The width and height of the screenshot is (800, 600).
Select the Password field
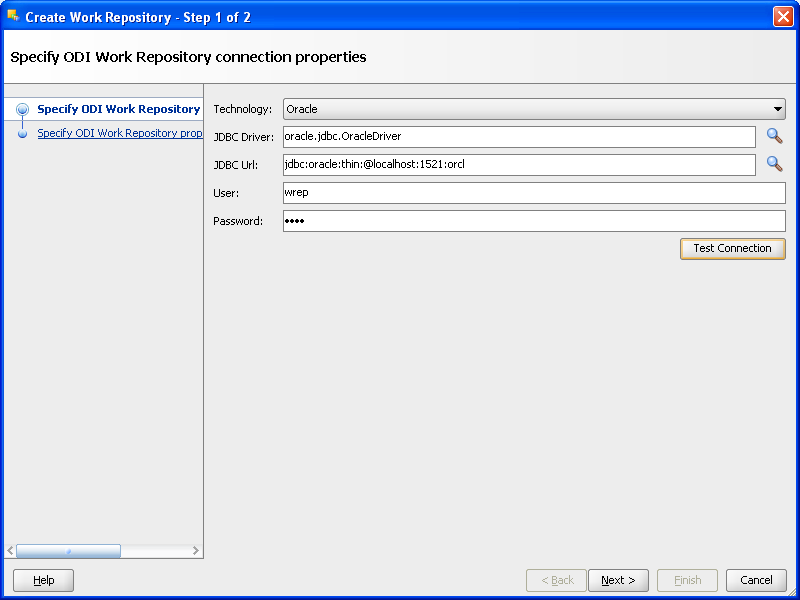pos(534,221)
